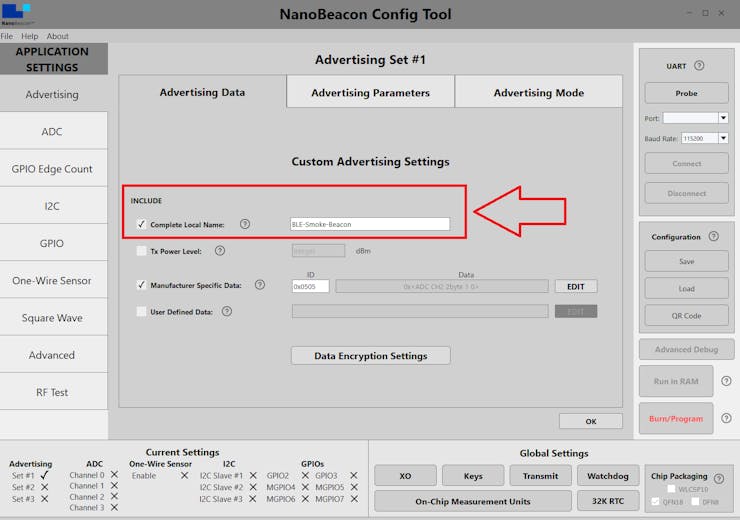Switch to Advertising Data tab

pos(202,92)
